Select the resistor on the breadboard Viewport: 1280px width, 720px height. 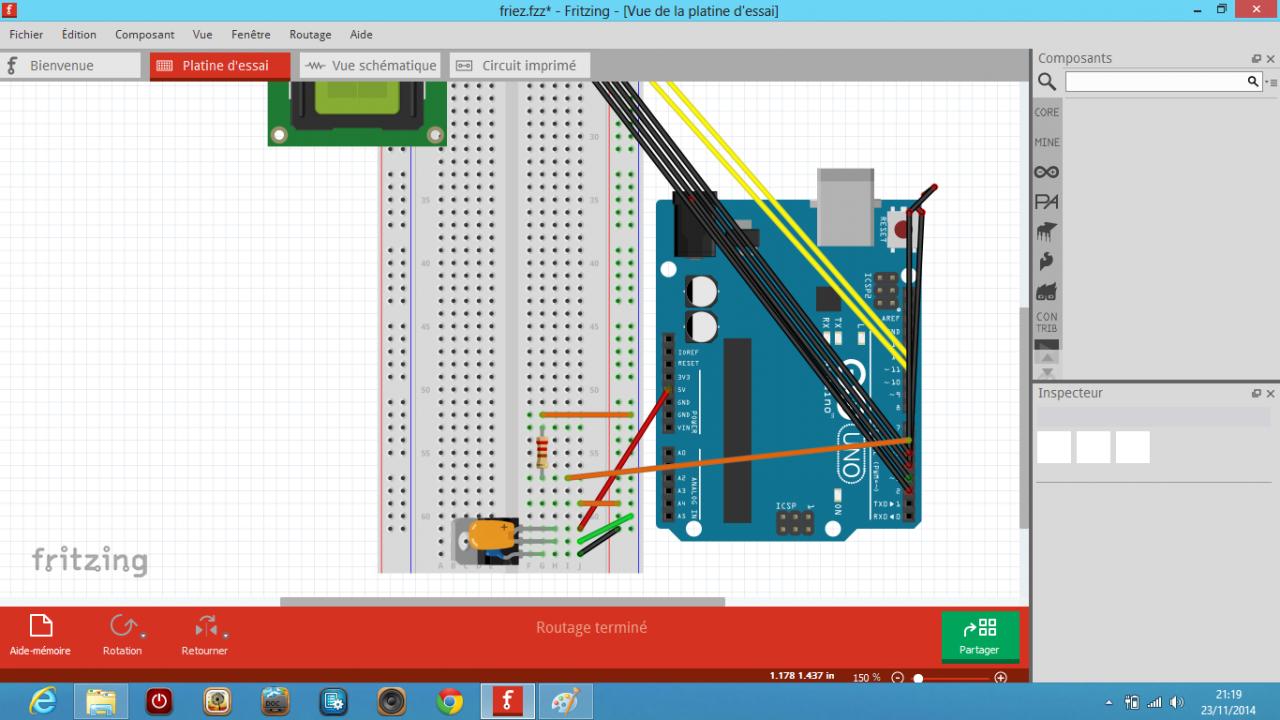click(542, 452)
